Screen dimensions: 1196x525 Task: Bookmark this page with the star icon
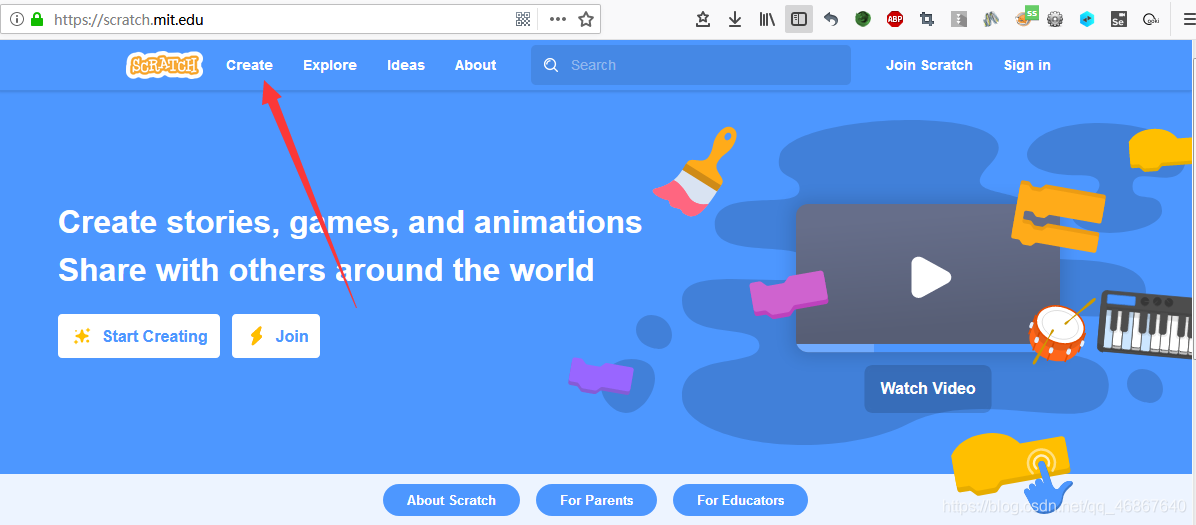[586, 20]
